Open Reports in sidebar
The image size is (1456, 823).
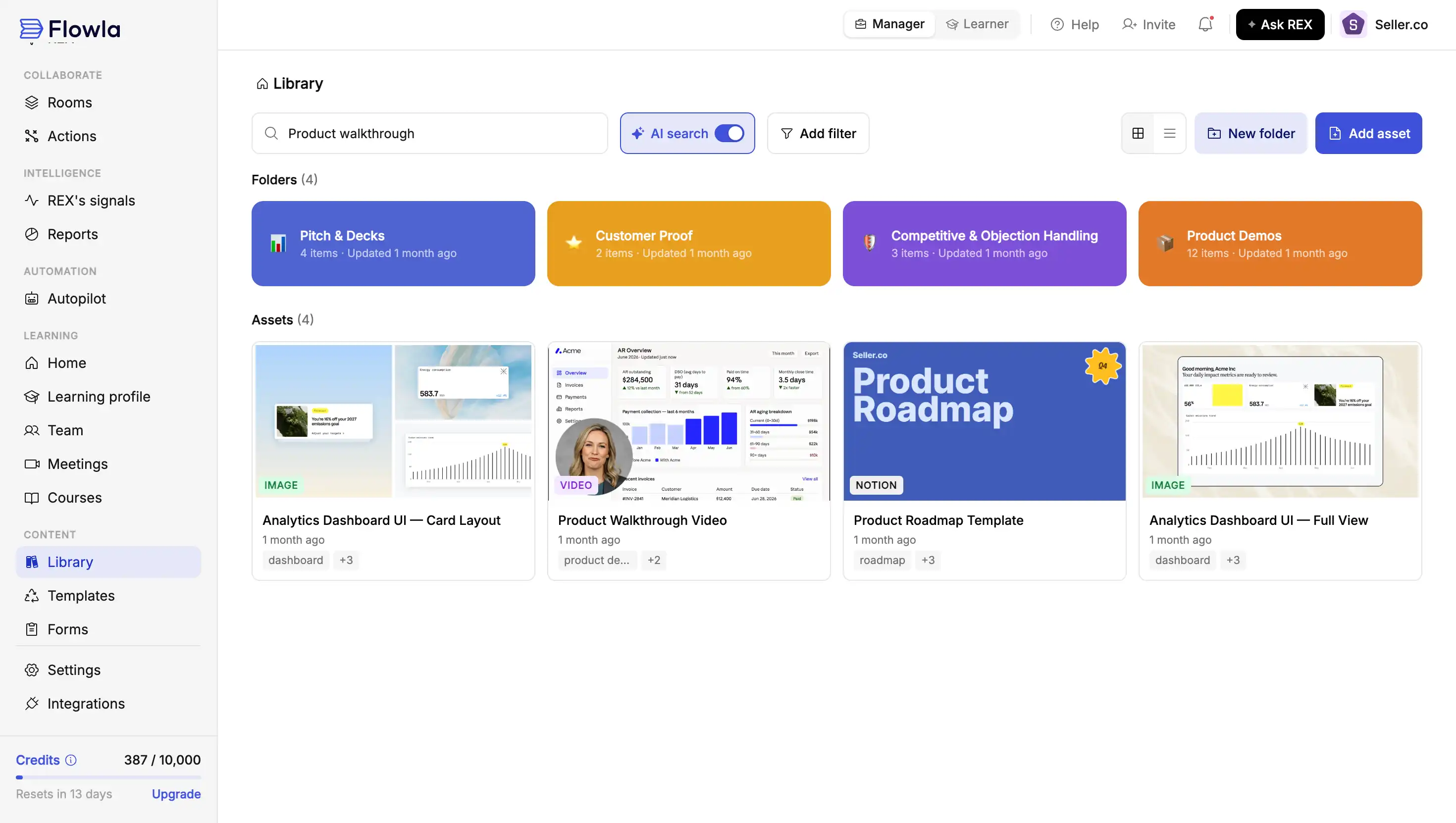108,234
